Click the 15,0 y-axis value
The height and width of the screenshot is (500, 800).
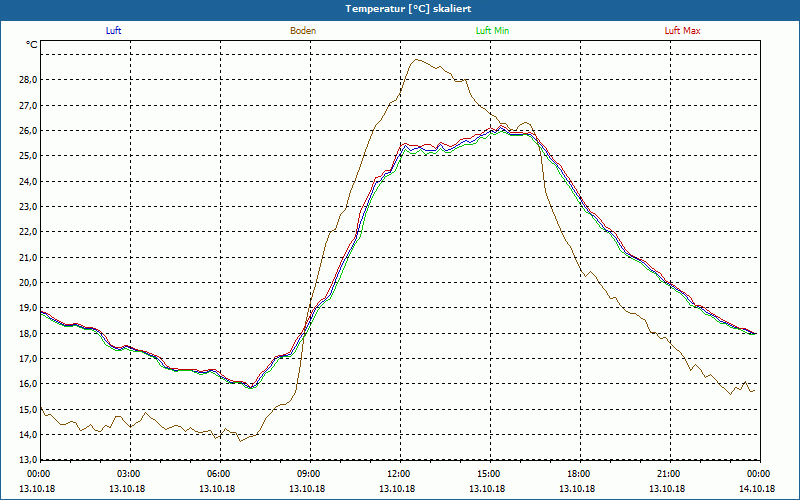(28, 409)
